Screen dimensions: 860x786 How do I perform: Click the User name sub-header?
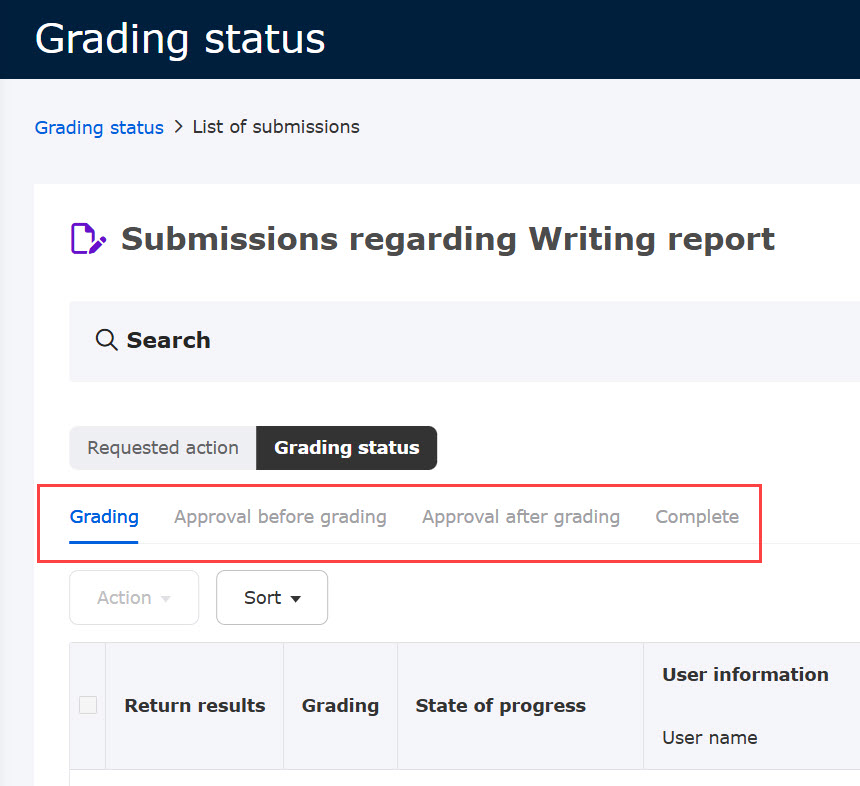[x=709, y=738]
